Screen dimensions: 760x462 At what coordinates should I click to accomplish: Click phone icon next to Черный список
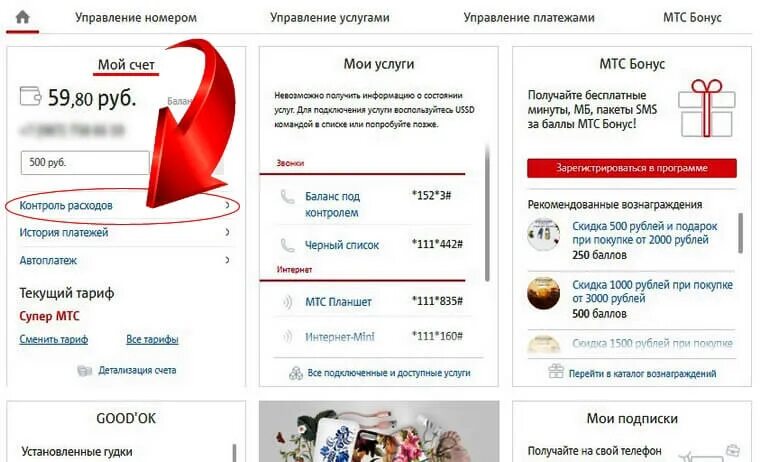click(x=287, y=245)
